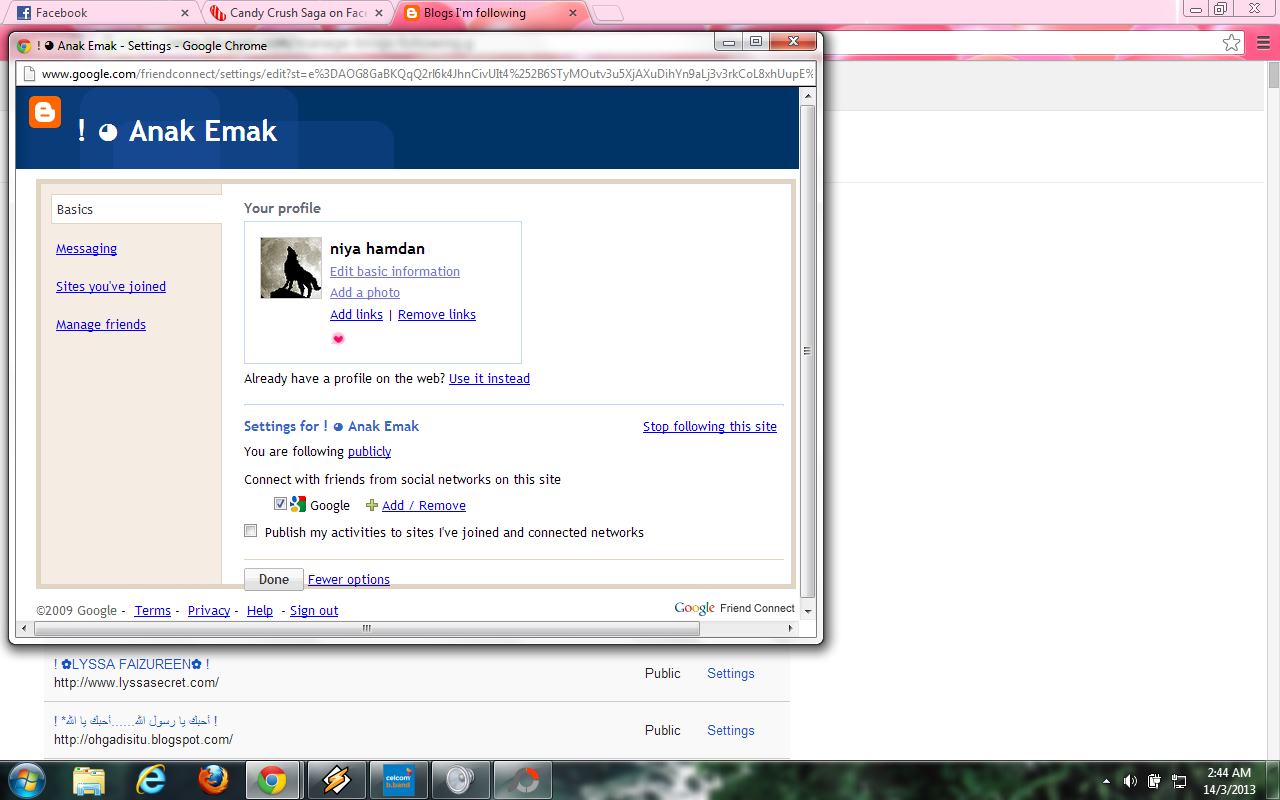Click http://ohgadisitu.blogspot.com/ text
The width and height of the screenshot is (1280, 800).
pyautogui.click(x=143, y=740)
